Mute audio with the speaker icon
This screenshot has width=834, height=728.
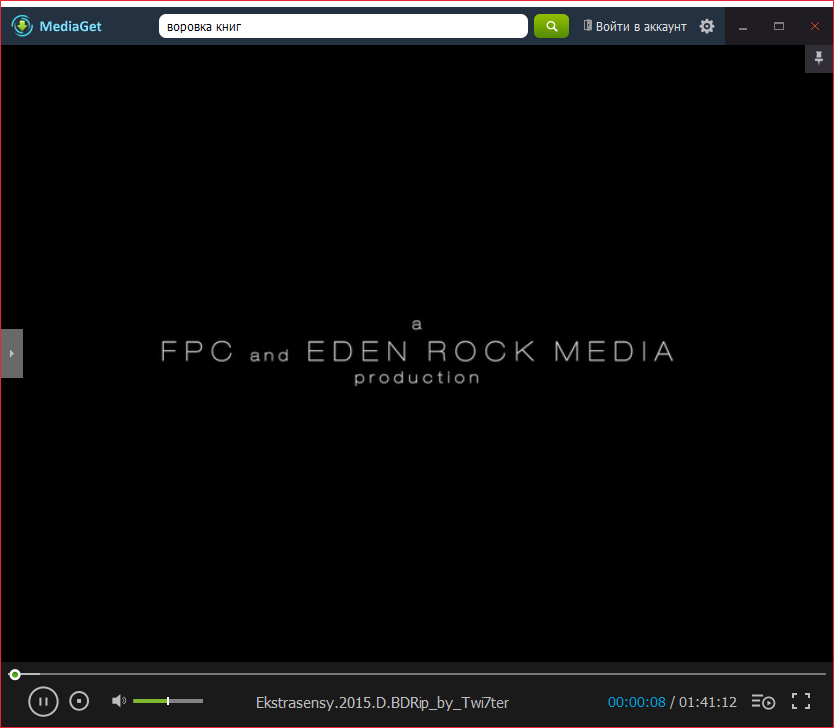point(119,701)
